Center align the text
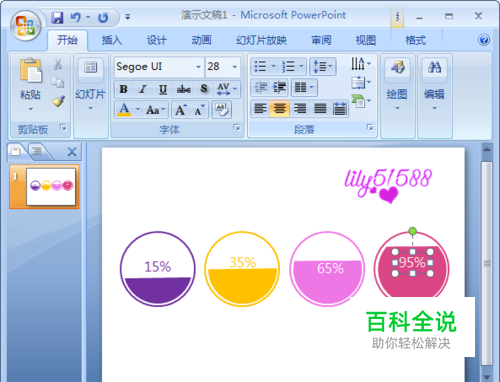 click(280, 109)
